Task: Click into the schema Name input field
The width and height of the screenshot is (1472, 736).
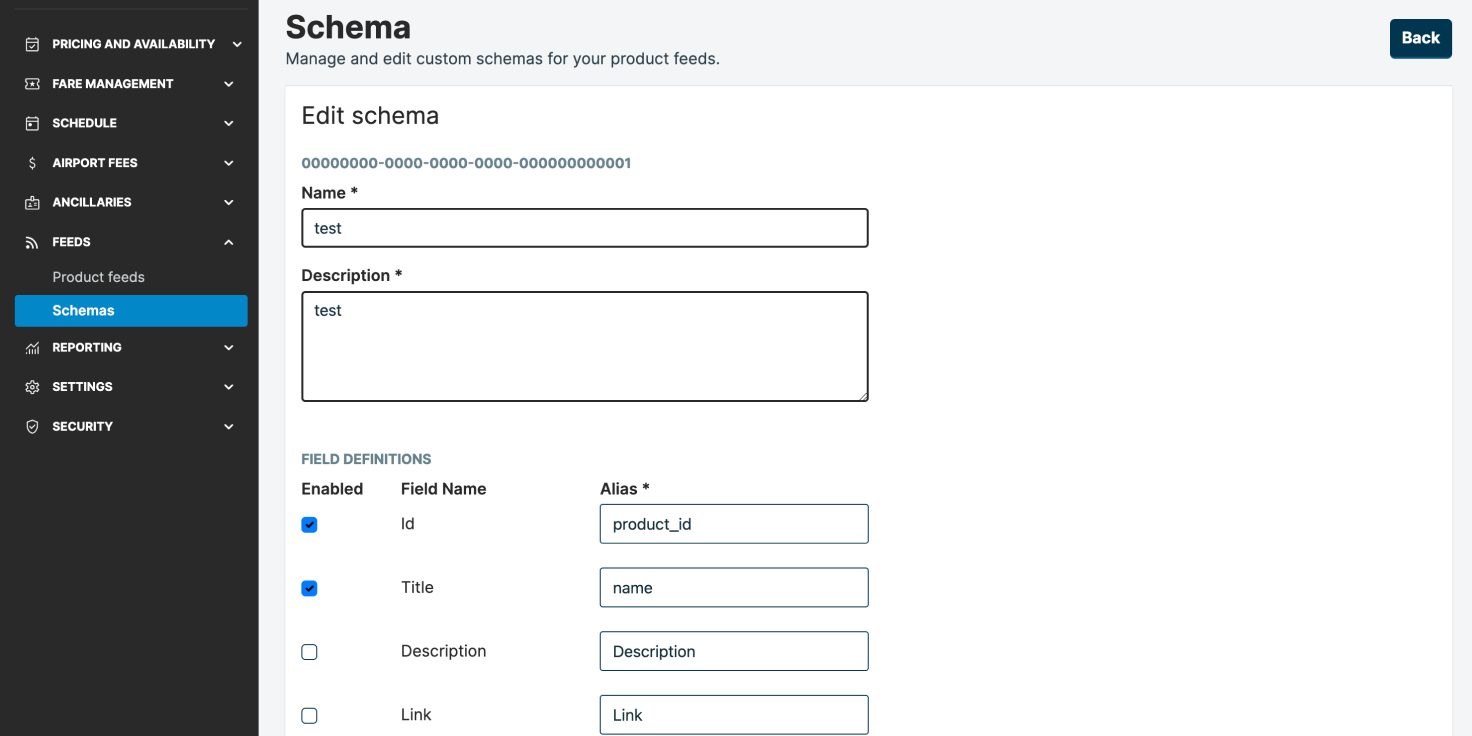Action: point(584,228)
